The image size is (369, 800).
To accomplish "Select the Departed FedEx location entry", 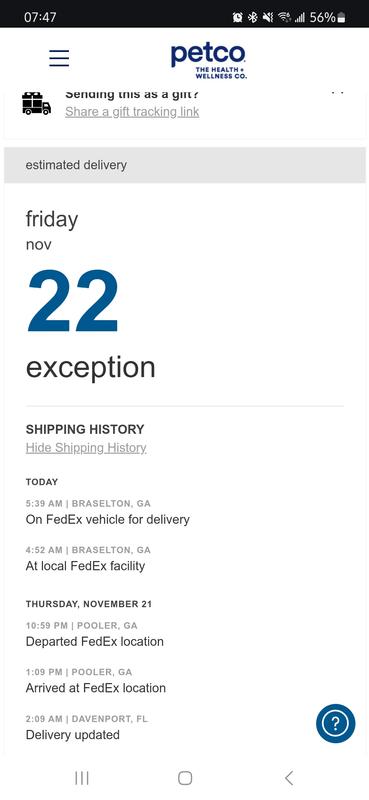I will [94, 634].
